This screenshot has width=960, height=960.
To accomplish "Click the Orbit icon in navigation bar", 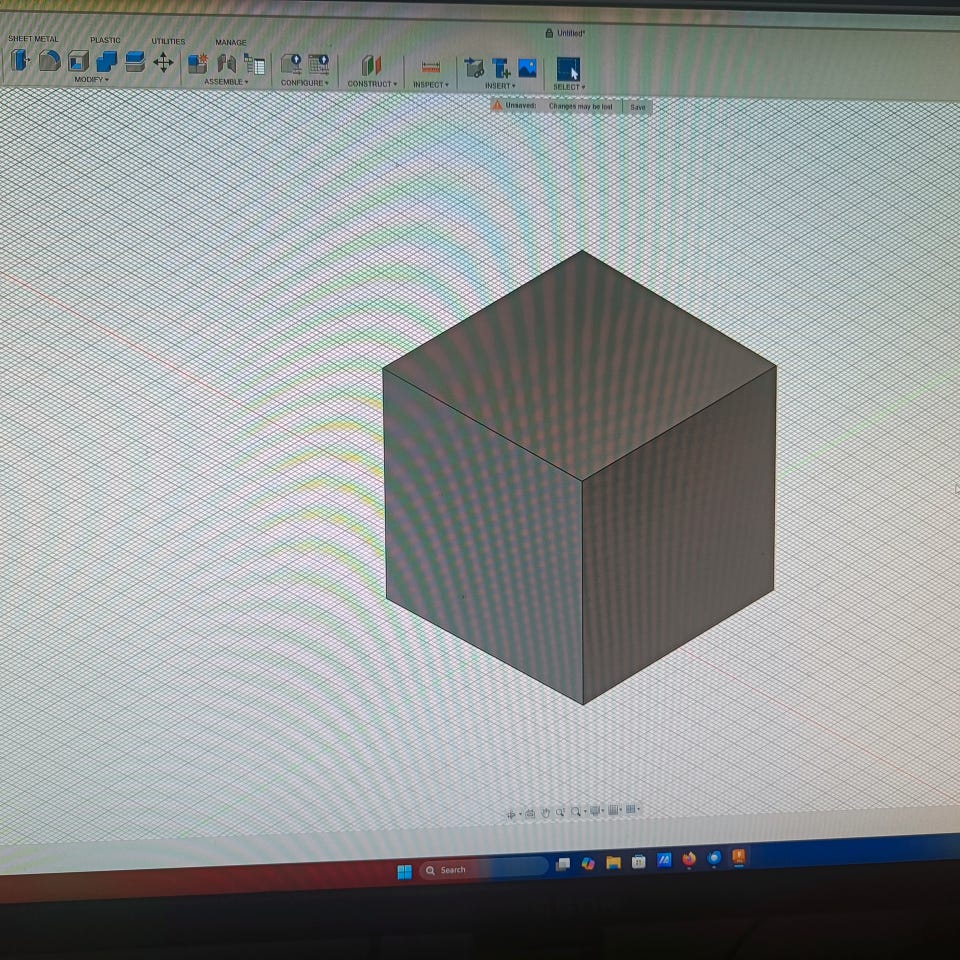I will [511, 814].
